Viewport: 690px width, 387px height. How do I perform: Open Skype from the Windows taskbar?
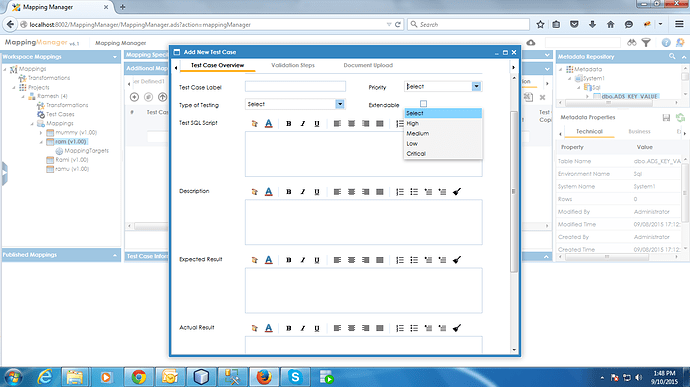(x=295, y=377)
